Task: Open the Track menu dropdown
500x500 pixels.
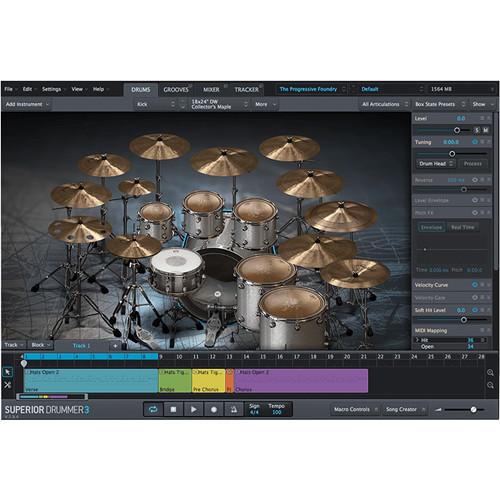Action: pyautogui.click(x=14, y=345)
